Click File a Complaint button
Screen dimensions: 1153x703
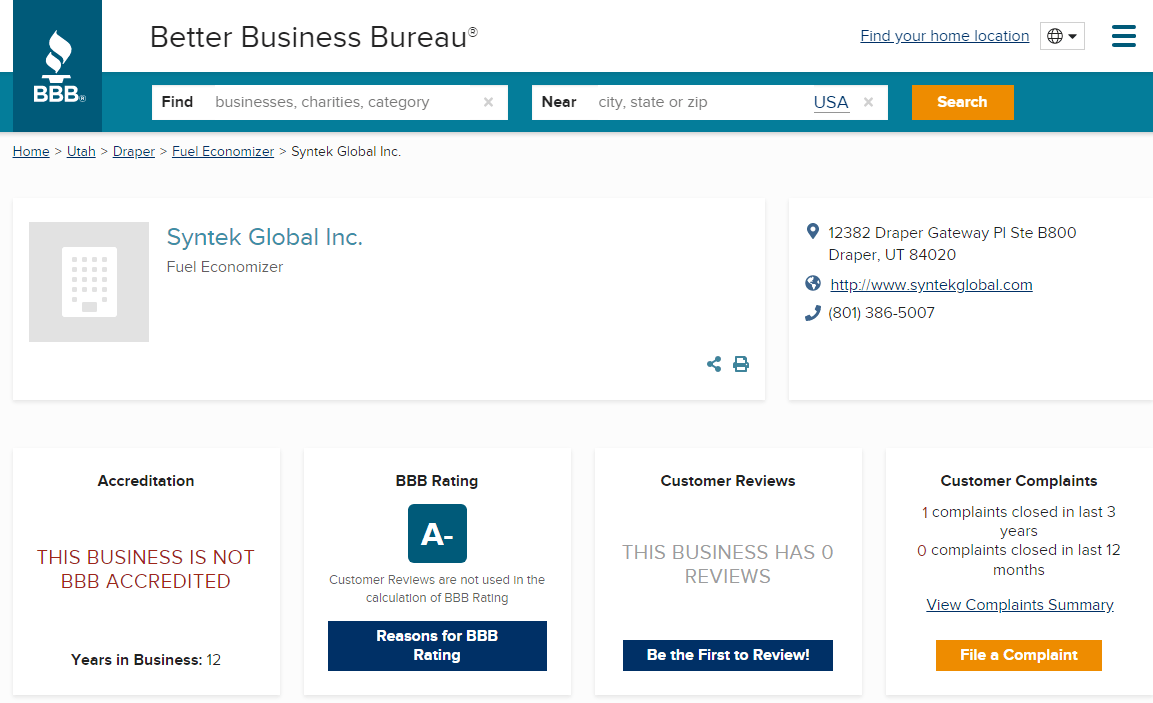pos(1018,655)
